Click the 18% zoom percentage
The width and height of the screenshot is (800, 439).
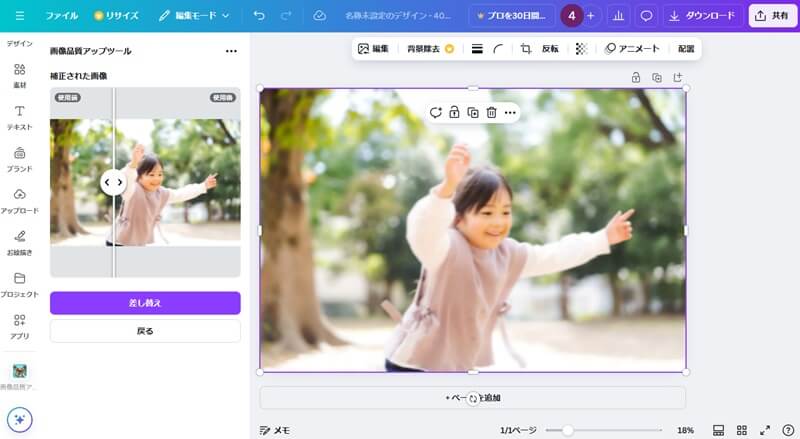click(x=685, y=430)
